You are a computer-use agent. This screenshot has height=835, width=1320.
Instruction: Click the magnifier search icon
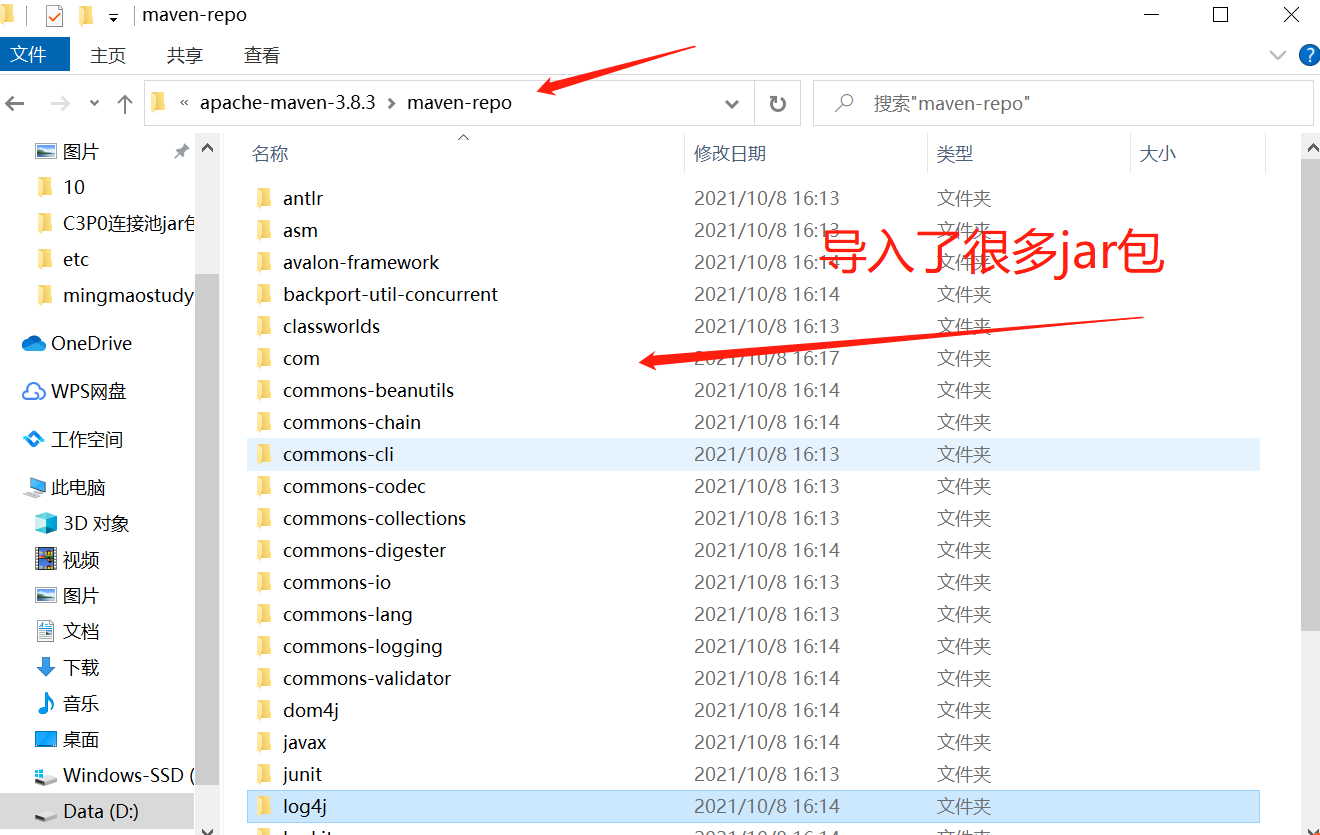(x=844, y=103)
